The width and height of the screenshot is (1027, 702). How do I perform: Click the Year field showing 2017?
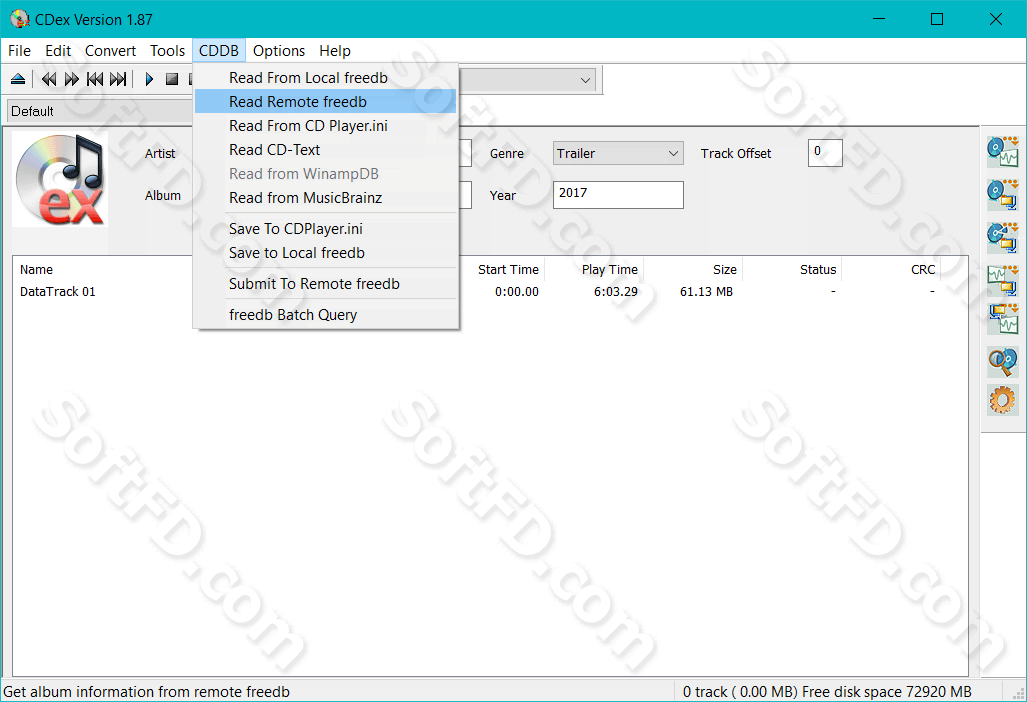(618, 195)
